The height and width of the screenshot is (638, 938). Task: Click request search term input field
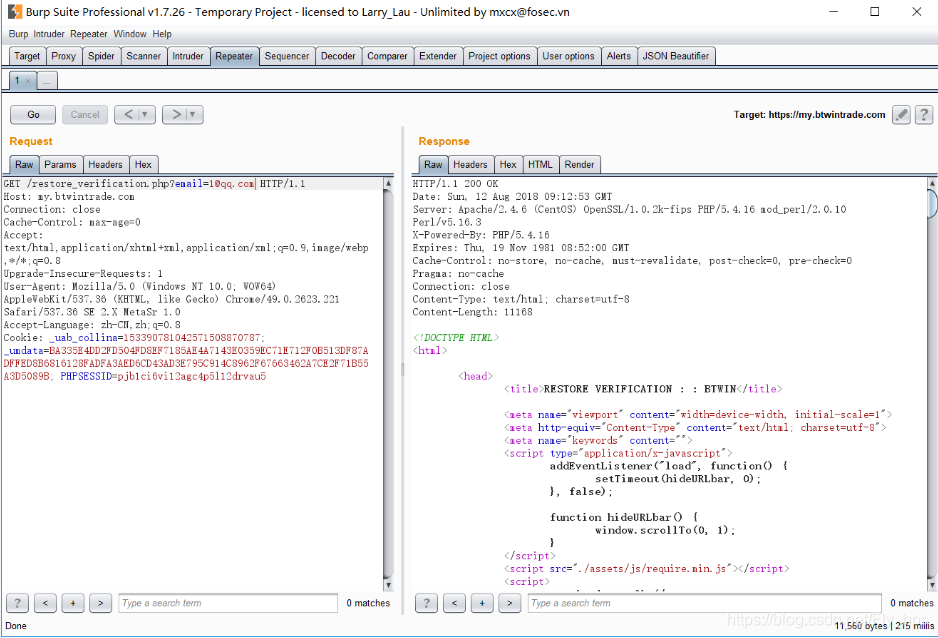[228, 603]
